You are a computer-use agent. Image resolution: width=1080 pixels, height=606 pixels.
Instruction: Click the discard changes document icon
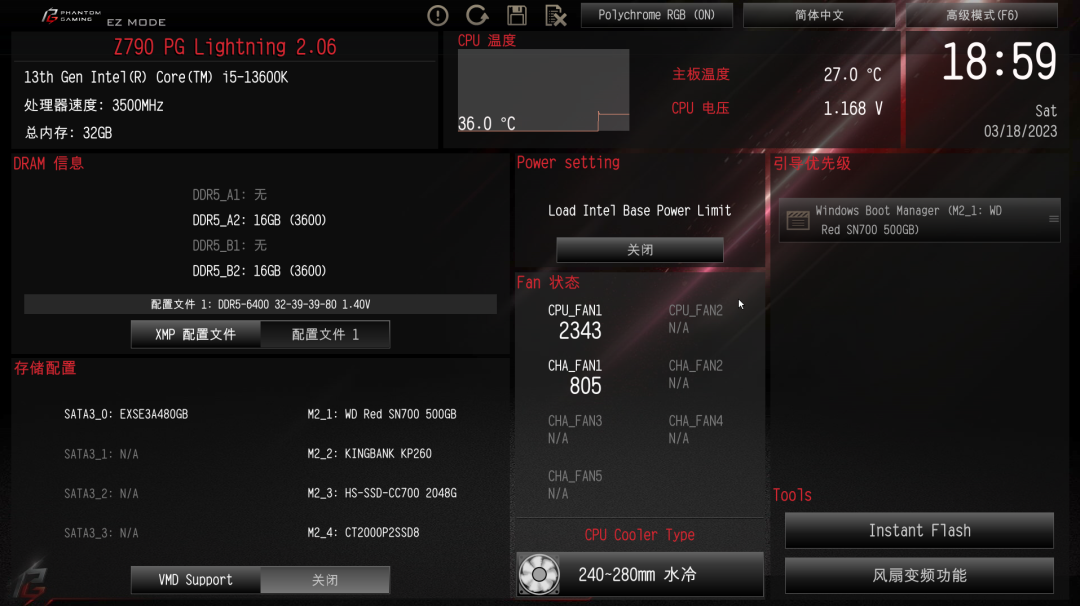555,15
